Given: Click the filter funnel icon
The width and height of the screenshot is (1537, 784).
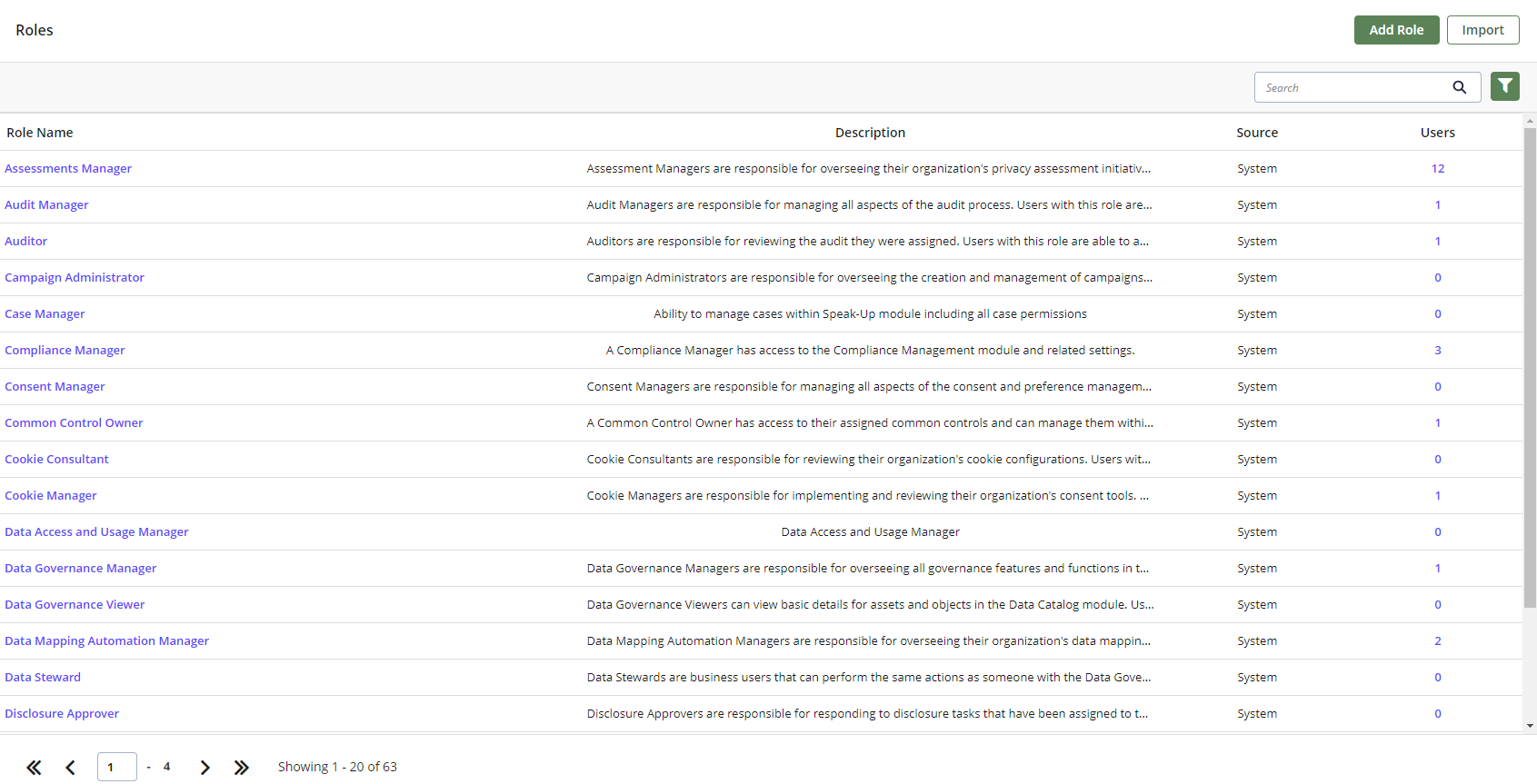Looking at the screenshot, I should coord(1505,86).
